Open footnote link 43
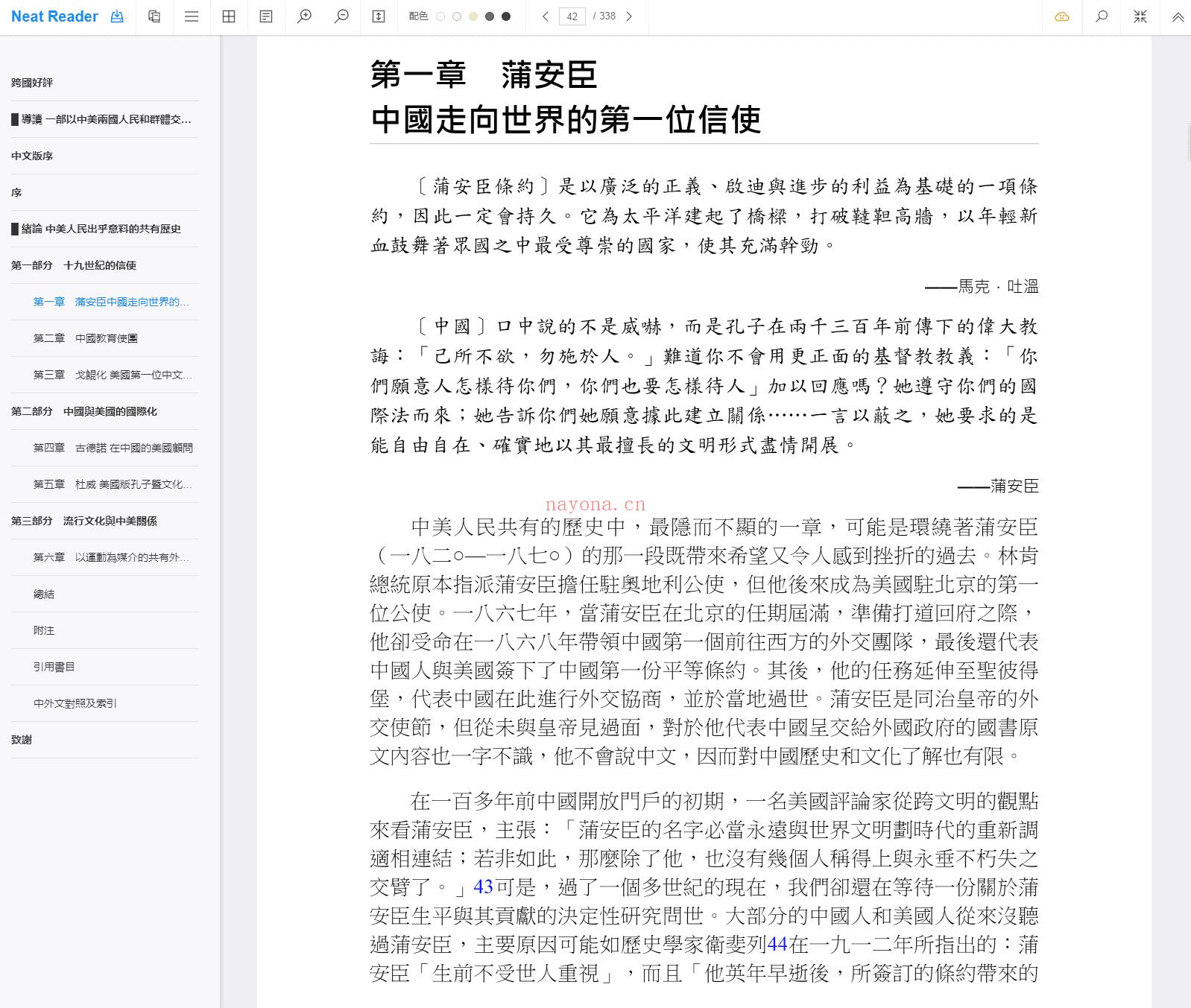Image resolution: width=1191 pixels, height=1008 pixels. (x=483, y=887)
